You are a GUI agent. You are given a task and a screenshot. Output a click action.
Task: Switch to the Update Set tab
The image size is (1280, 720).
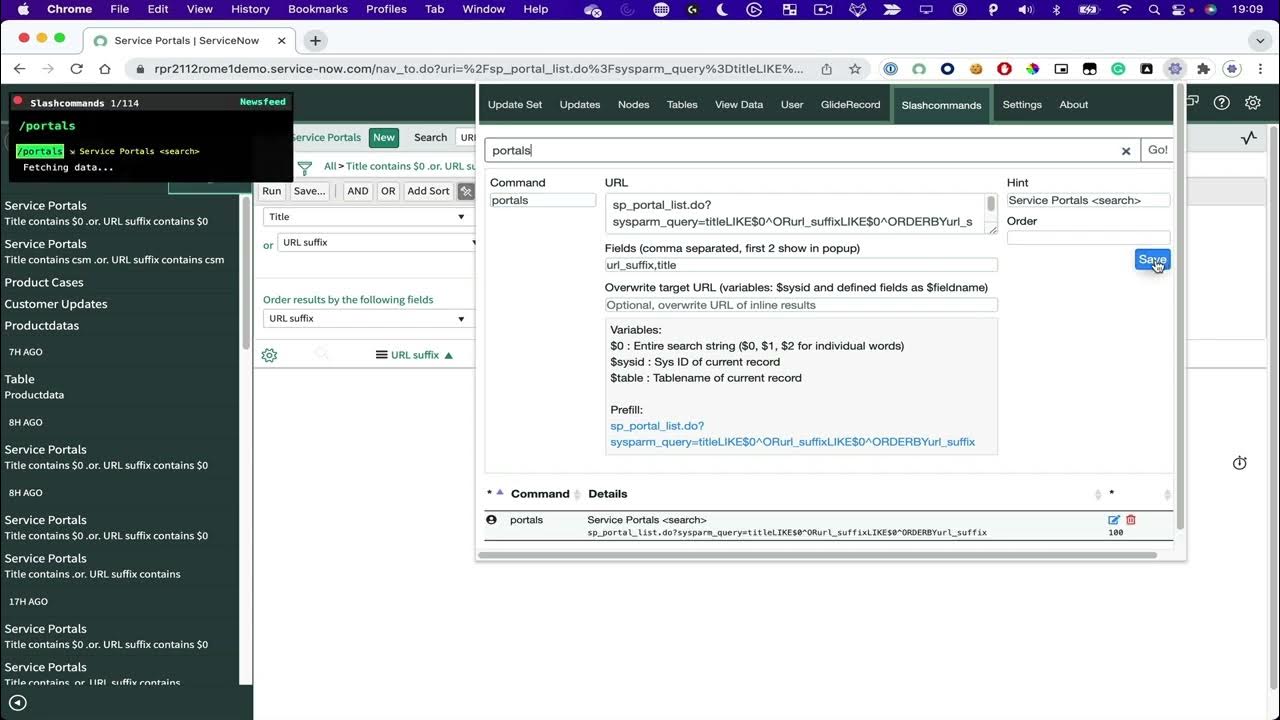pyautogui.click(x=515, y=105)
